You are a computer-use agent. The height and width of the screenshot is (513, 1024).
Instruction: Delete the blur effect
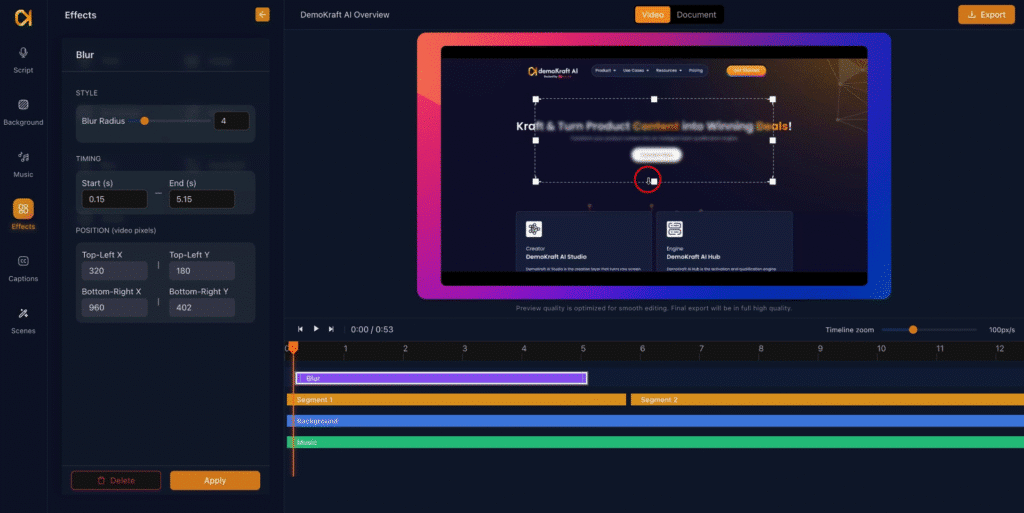pyautogui.click(x=116, y=481)
